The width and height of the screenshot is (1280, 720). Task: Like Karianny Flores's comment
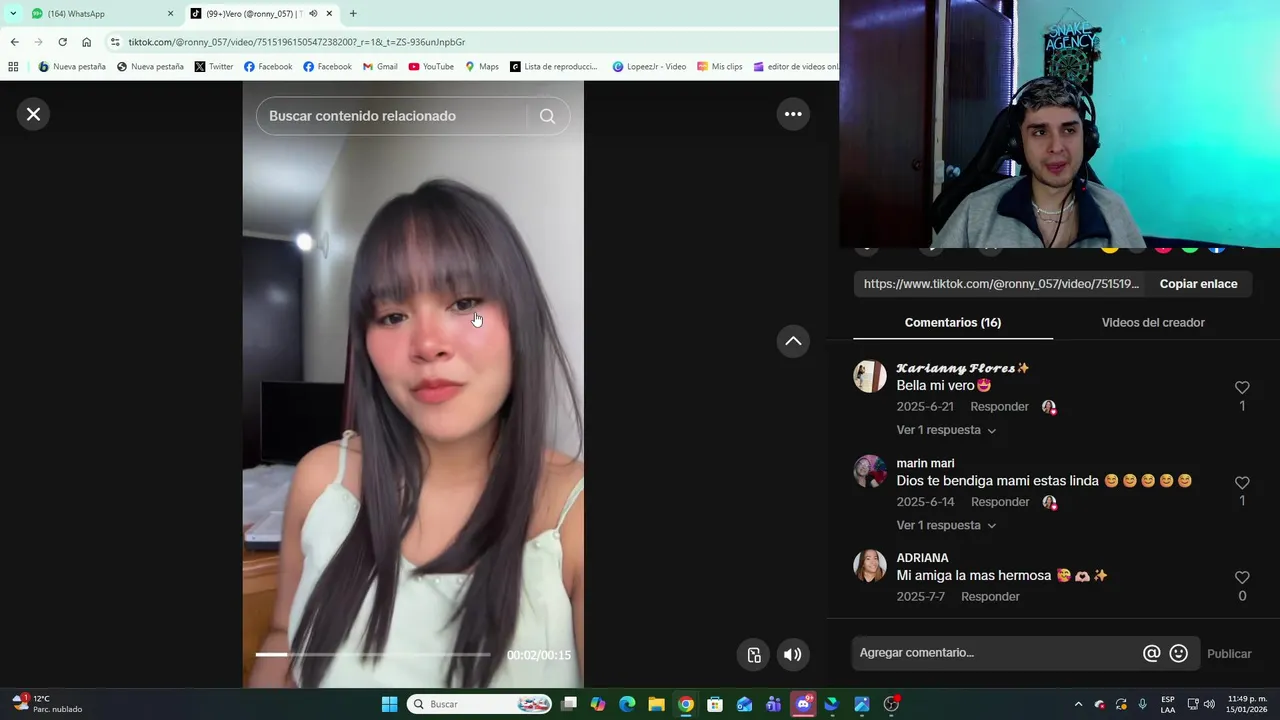click(1242, 388)
